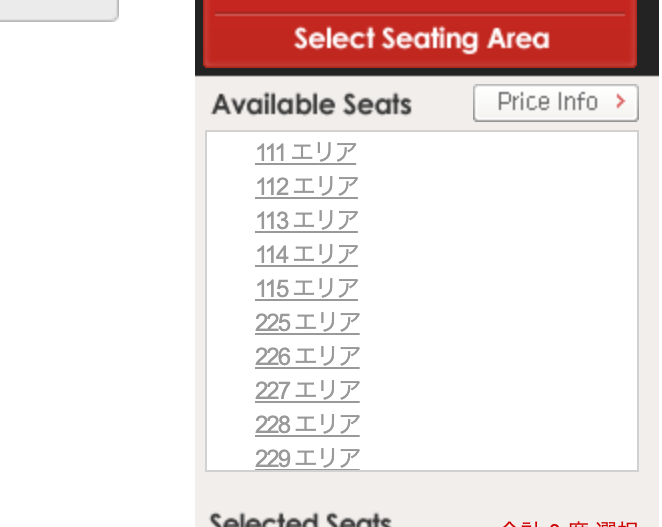Open the 113 エリア area link
This screenshot has height=527, width=662.
tap(306, 221)
